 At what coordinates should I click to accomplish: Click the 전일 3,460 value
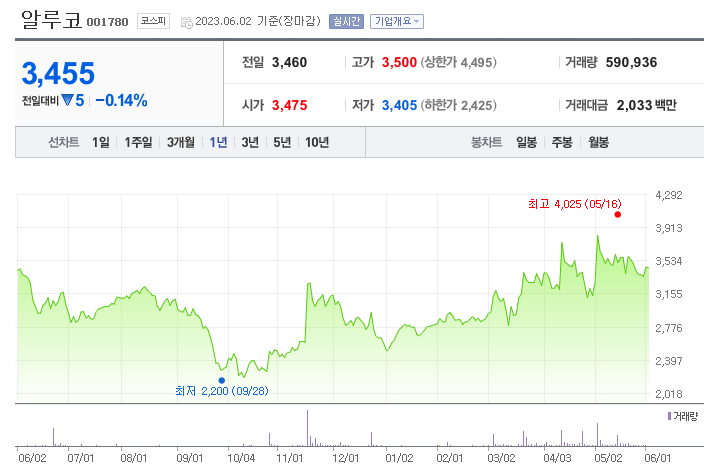[x=289, y=62]
